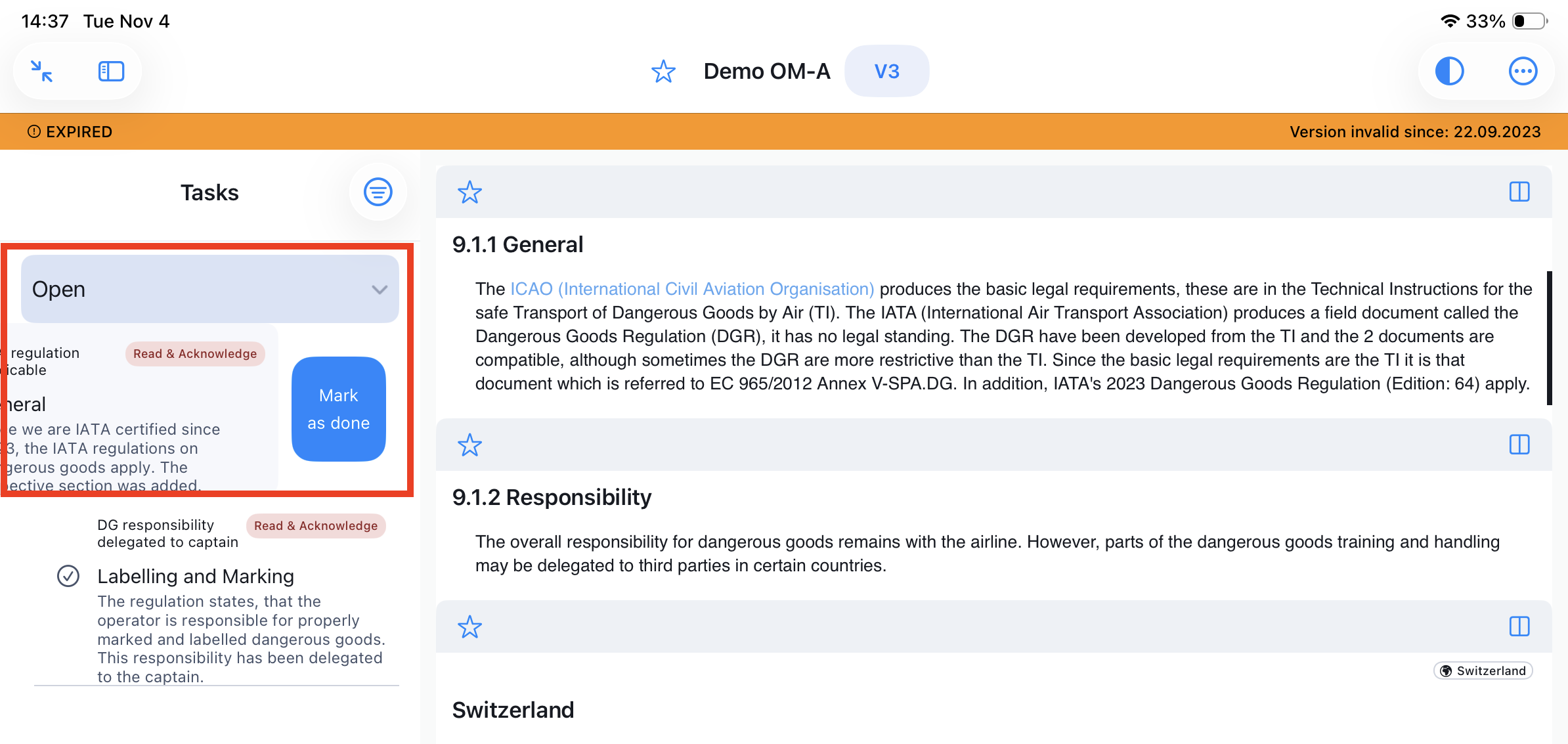Open the more options ellipsis menu

(1523, 71)
